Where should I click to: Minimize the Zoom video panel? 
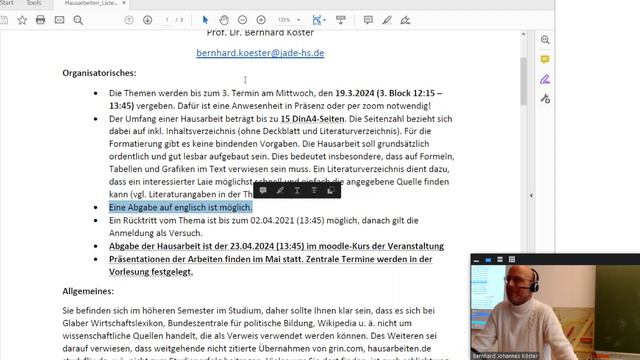pyautogui.click(x=476, y=260)
